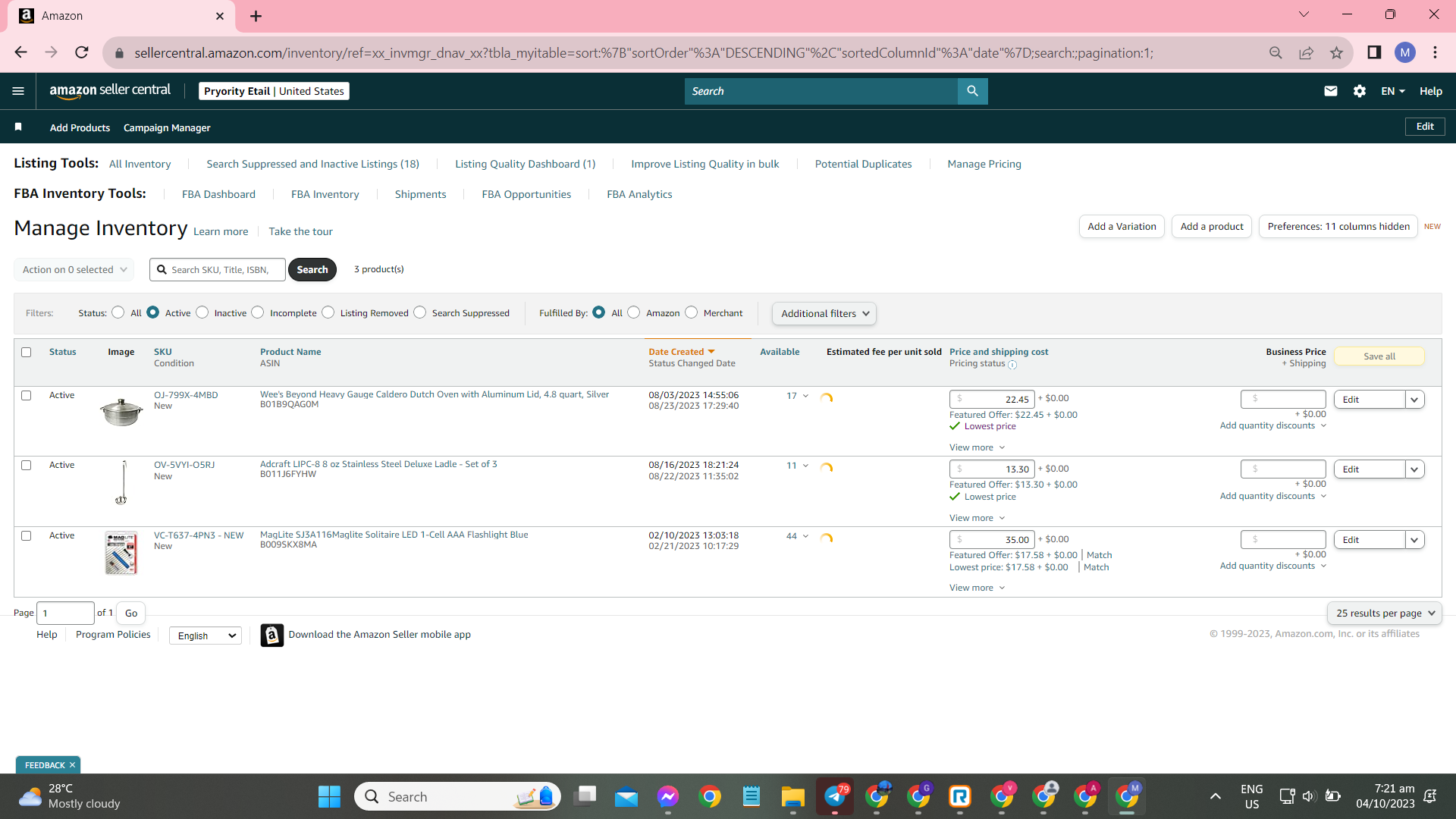Expand Edit arrow for the Dutch Oven row

point(1414,400)
